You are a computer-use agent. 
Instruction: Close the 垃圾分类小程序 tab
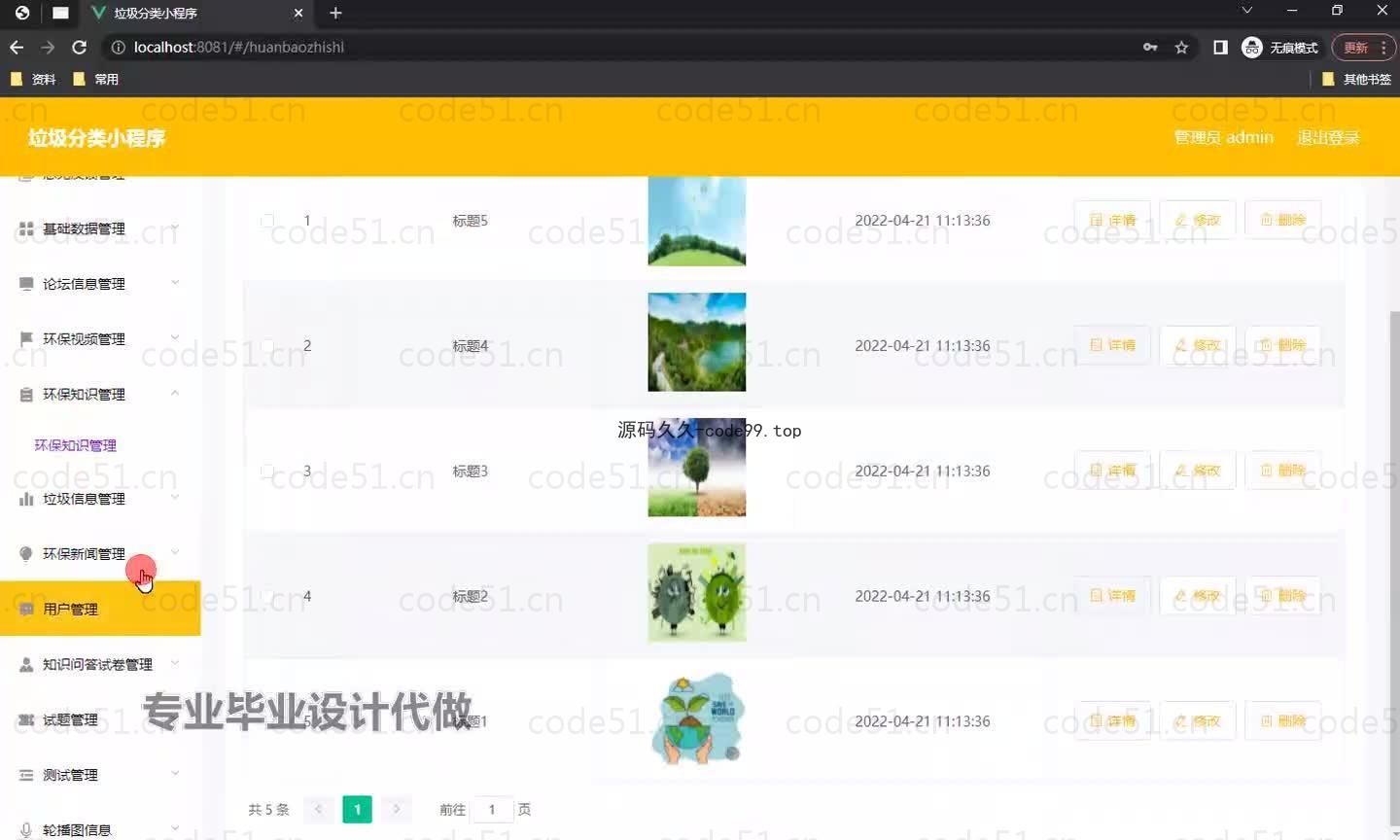point(298,13)
